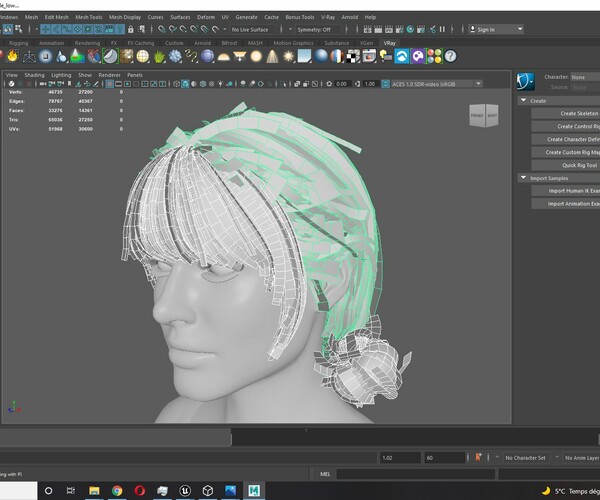Image resolution: width=600 pixels, height=500 pixels.
Task: Open the V-Ray frame buffer icon
Action: [x=369, y=57]
